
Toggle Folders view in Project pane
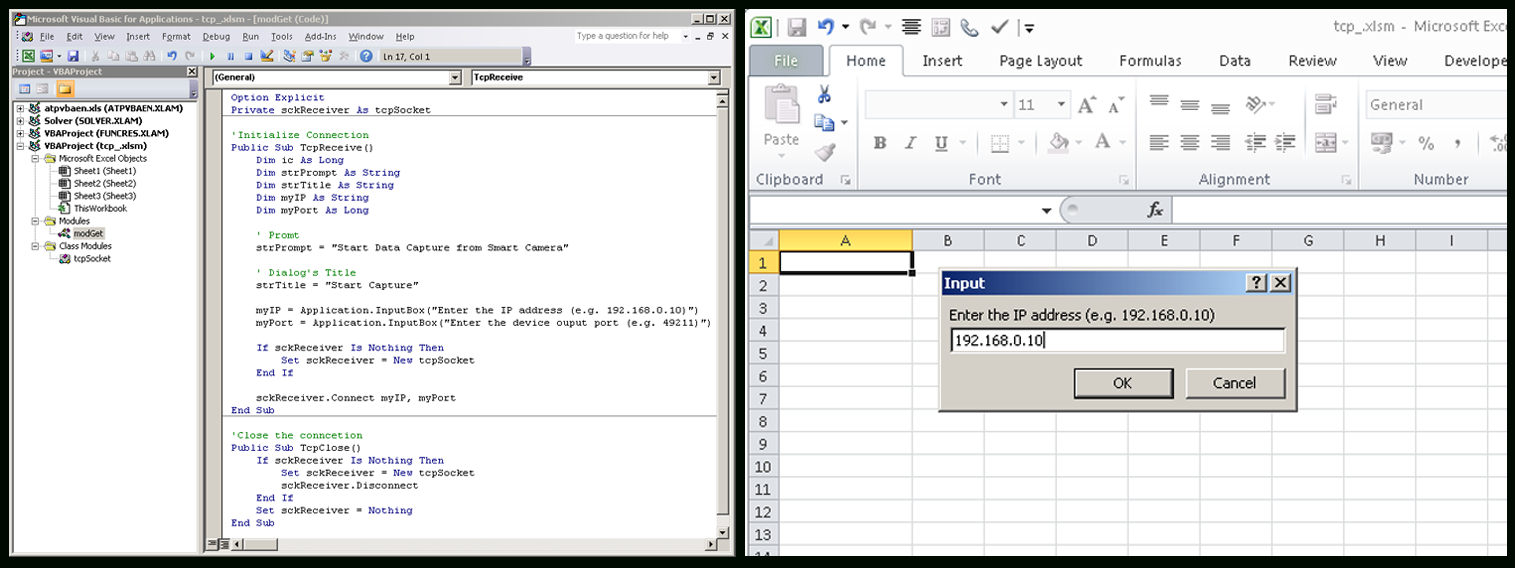click(x=64, y=89)
